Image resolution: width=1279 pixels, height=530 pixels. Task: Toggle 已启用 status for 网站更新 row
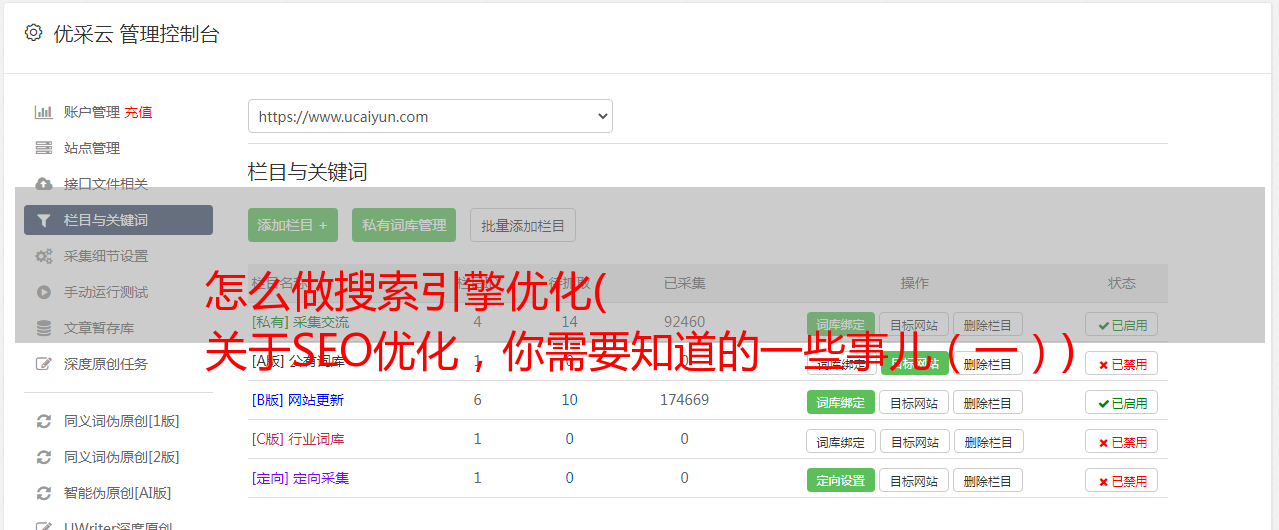(x=1122, y=402)
